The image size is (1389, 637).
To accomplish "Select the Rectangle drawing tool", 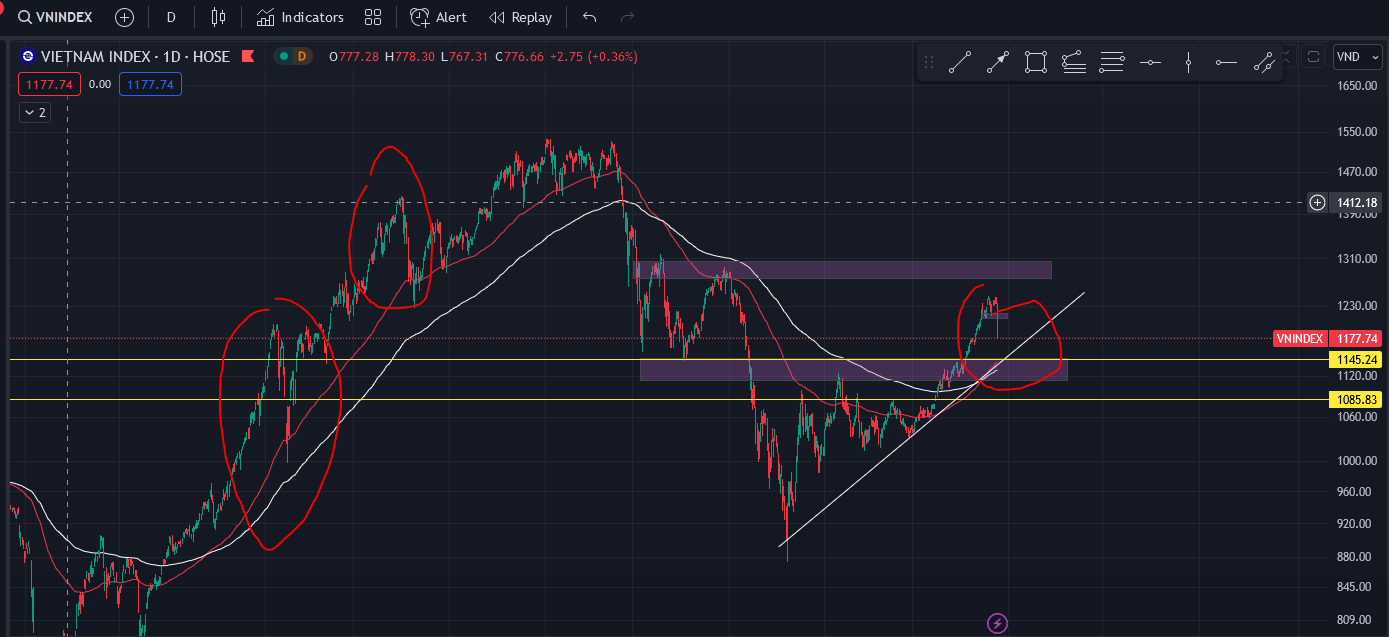I will pyautogui.click(x=1035, y=62).
